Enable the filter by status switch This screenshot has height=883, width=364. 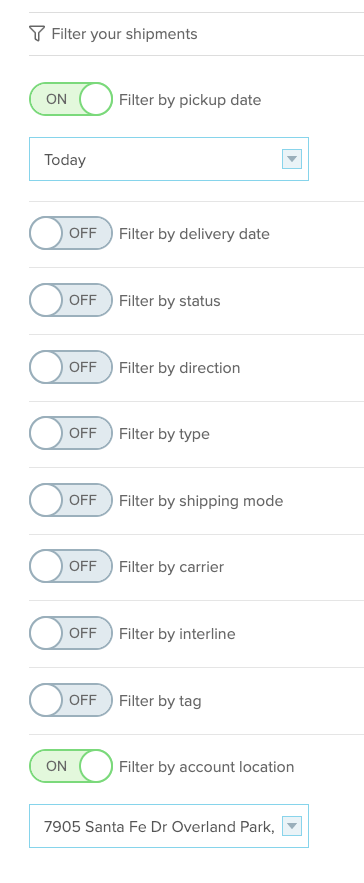[x=71, y=300]
